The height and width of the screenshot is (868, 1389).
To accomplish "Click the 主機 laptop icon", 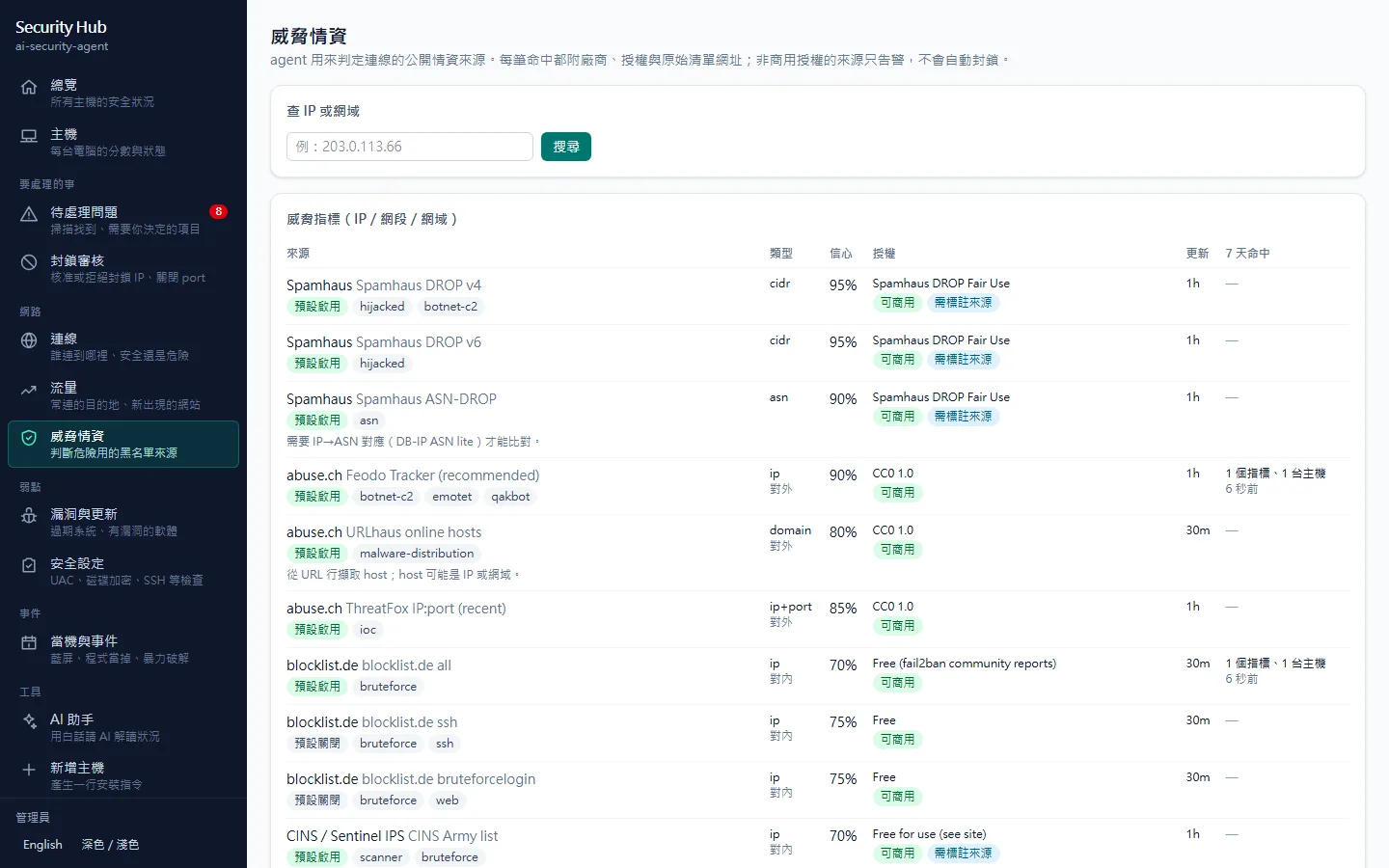I will [x=29, y=136].
